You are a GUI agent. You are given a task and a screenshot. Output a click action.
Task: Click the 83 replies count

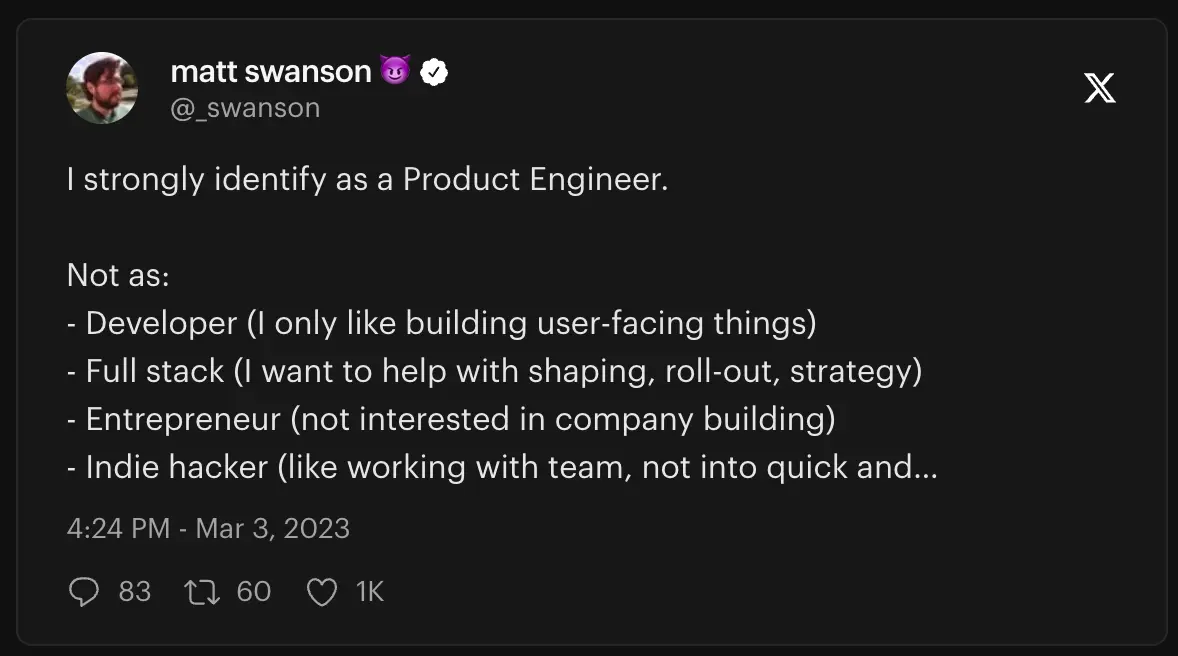(x=134, y=592)
